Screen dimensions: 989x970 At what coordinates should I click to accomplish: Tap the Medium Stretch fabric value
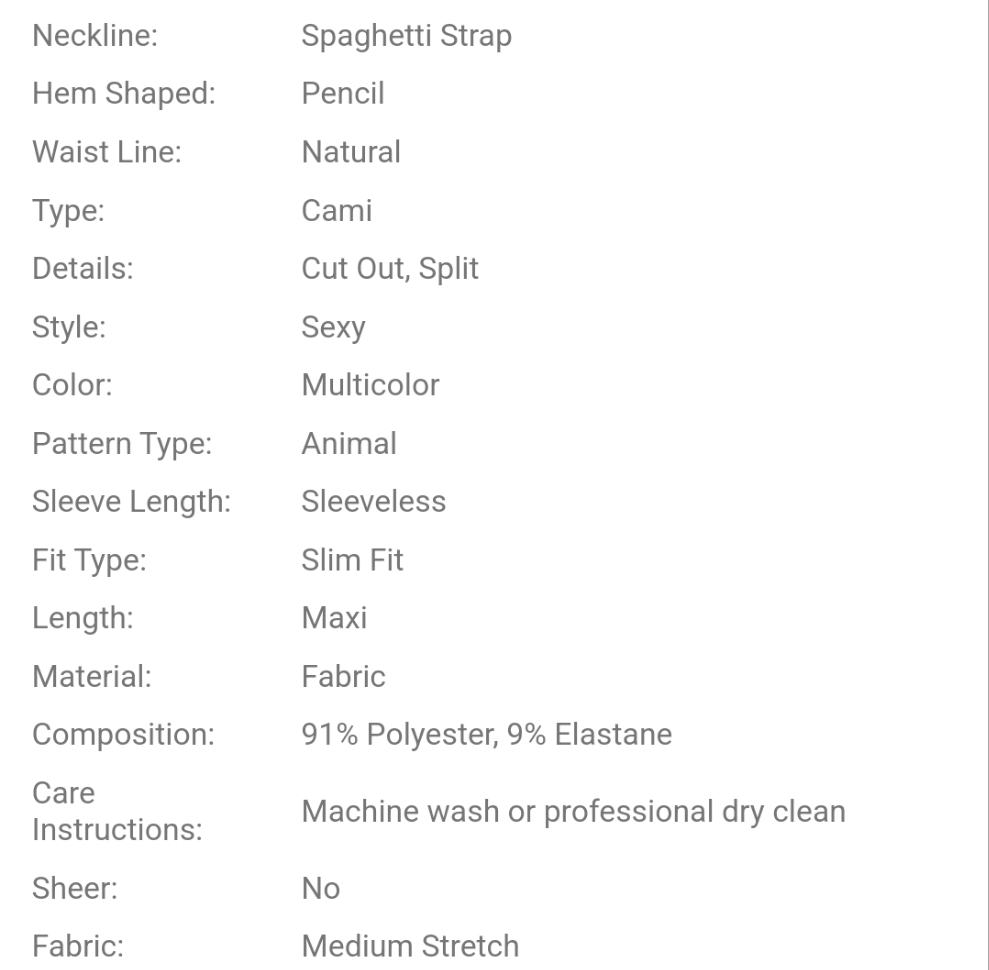(x=410, y=945)
